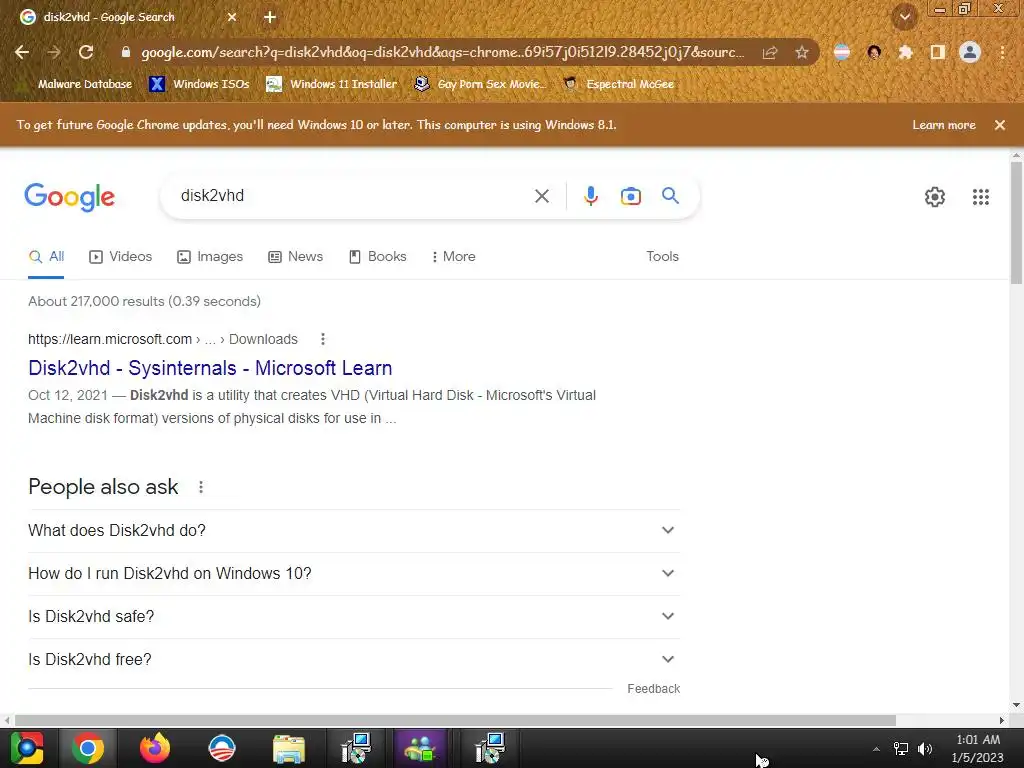Open the More search filters menu
Image resolution: width=1024 pixels, height=768 pixels.
(454, 257)
